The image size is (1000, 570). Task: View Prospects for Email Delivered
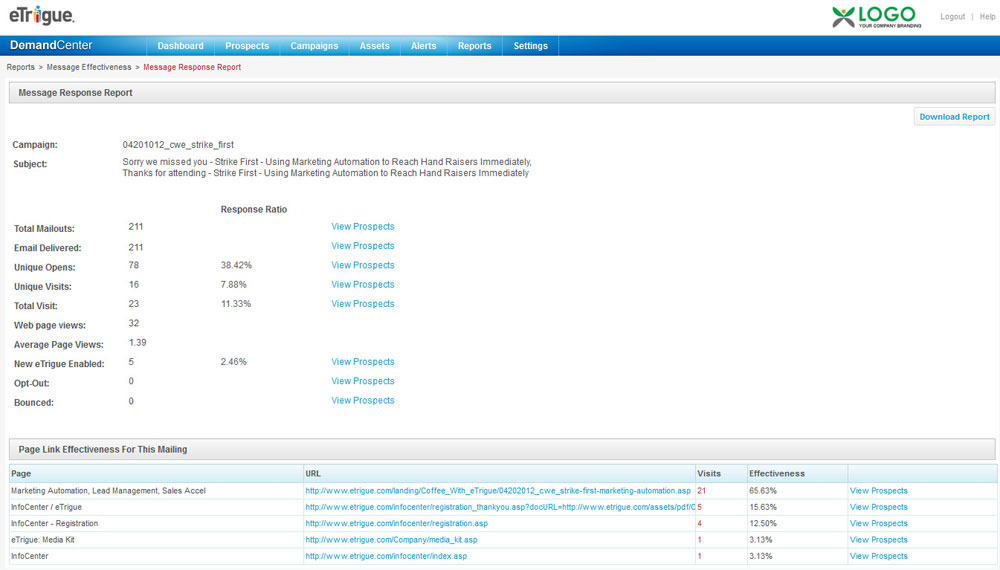[362, 245]
